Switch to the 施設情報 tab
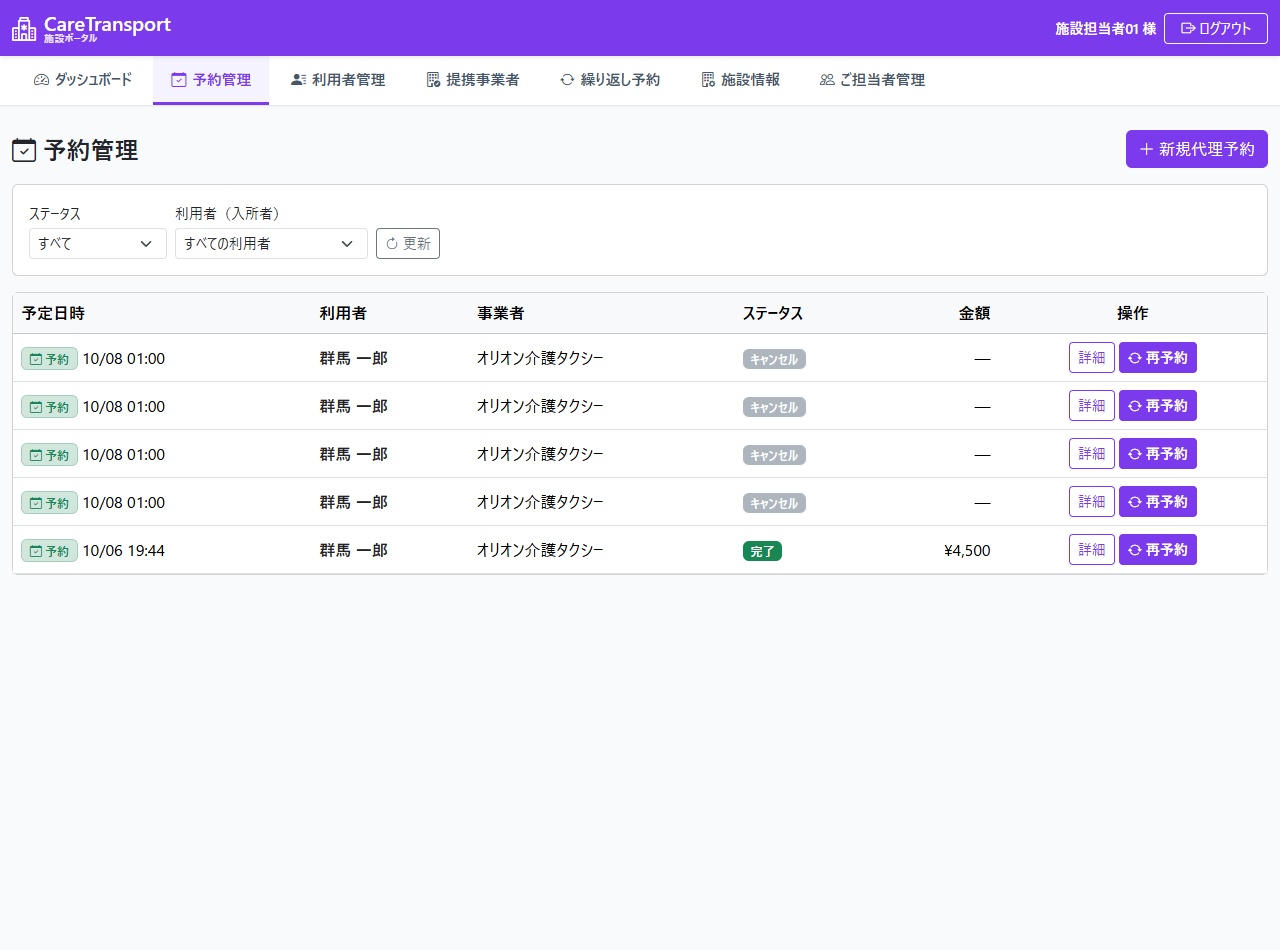1280x950 pixels. [x=740, y=80]
